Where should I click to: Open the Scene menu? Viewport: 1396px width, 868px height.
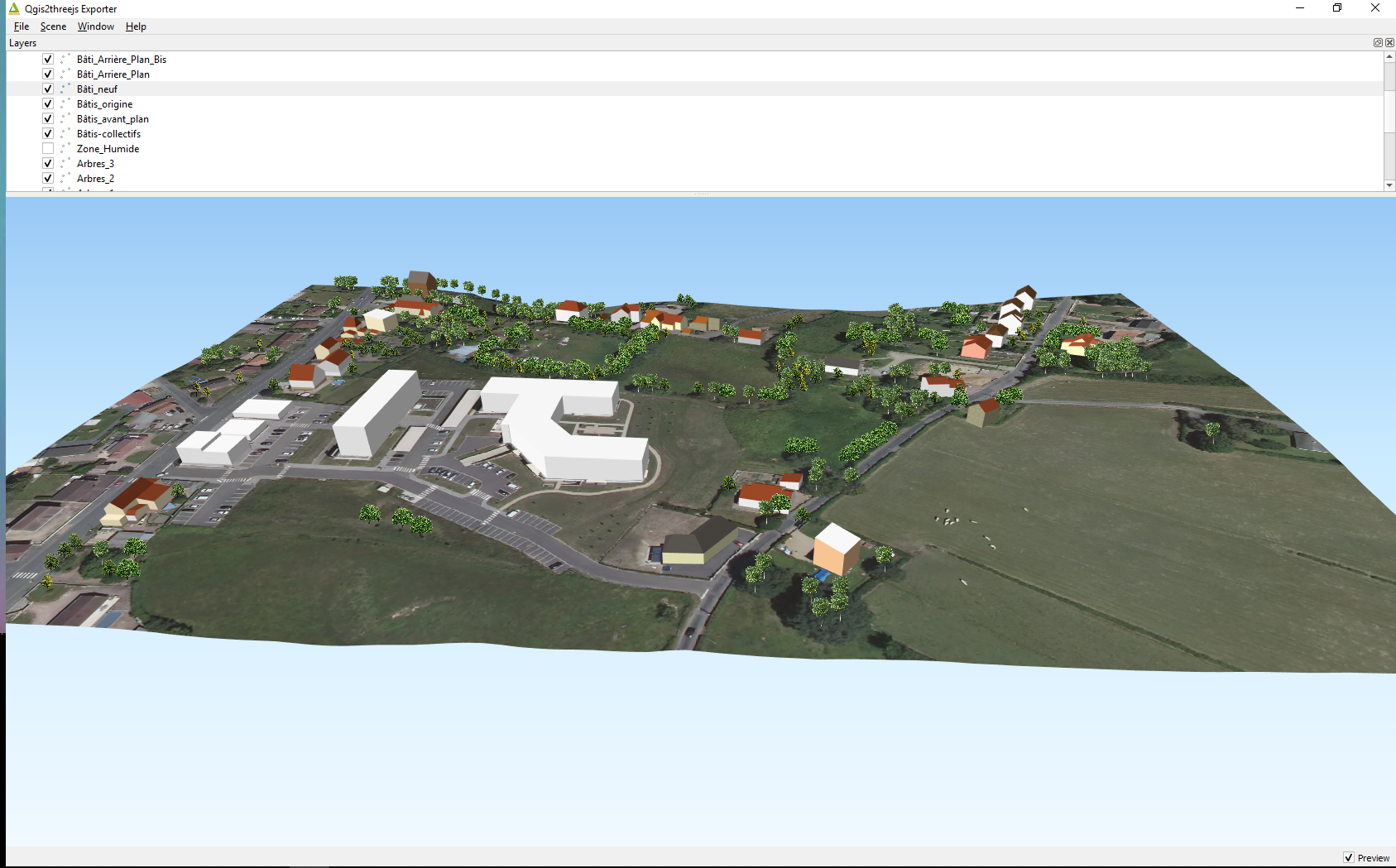53,26
